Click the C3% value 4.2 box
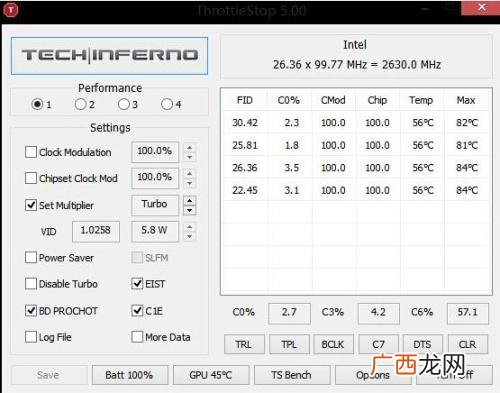 pos(379,313)
